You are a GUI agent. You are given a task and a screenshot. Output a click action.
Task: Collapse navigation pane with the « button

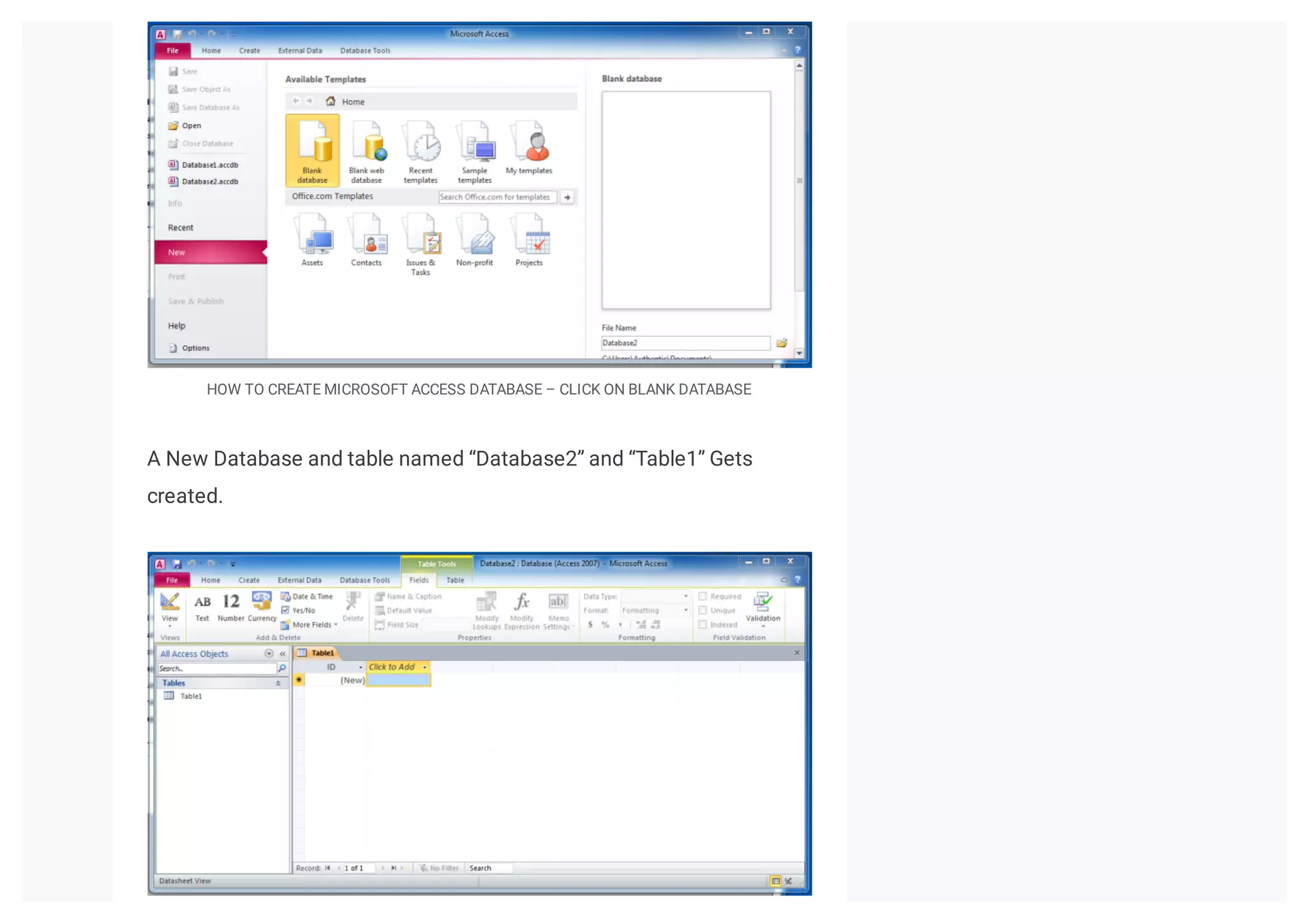point(282,654)
